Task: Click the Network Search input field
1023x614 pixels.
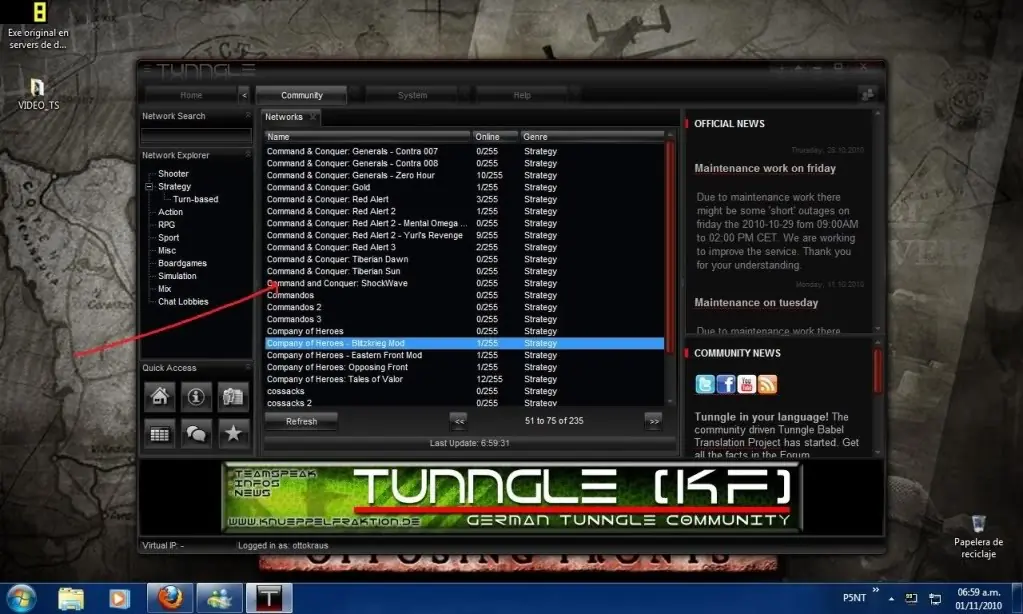Action: click(196, 135)
